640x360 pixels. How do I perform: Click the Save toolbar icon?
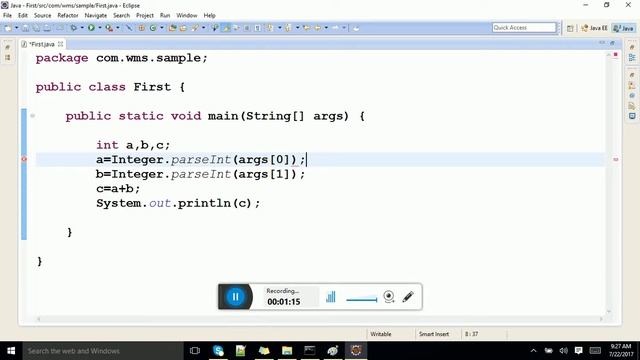(25, 28)
